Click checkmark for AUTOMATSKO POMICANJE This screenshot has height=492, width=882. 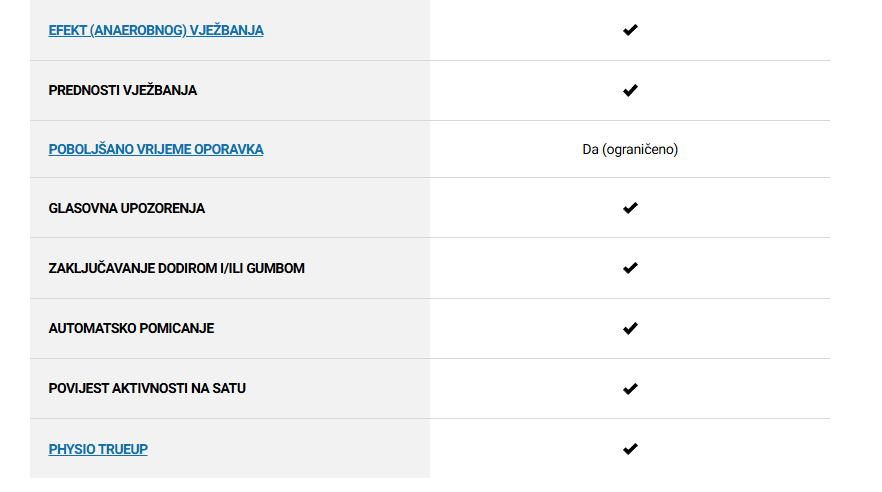[630, 328]
